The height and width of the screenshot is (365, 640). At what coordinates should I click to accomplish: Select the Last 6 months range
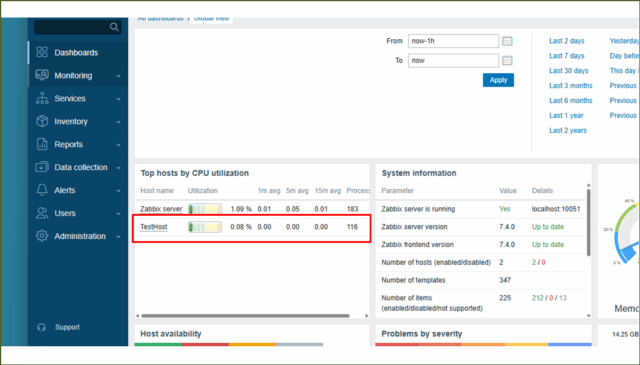(x=571, y=100)
